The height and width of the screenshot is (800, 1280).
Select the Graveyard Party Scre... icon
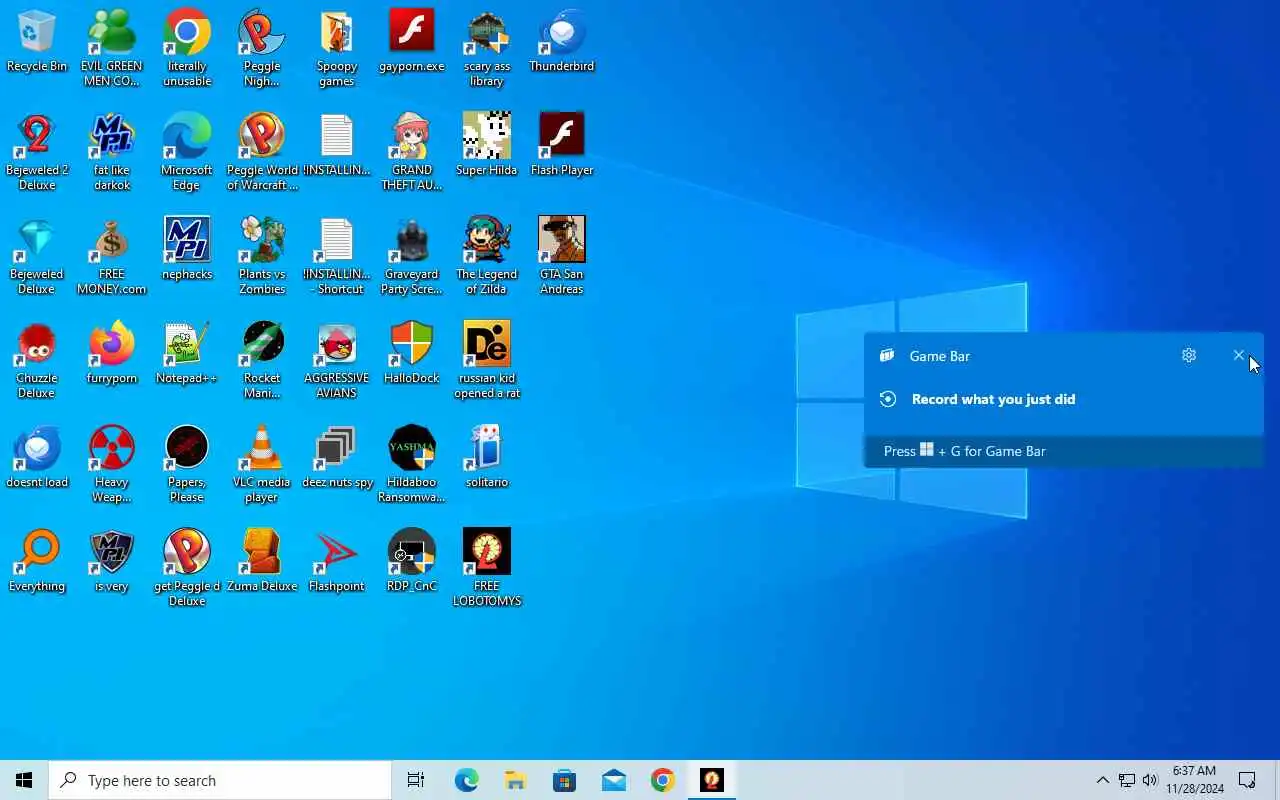(x=412, y=257)
